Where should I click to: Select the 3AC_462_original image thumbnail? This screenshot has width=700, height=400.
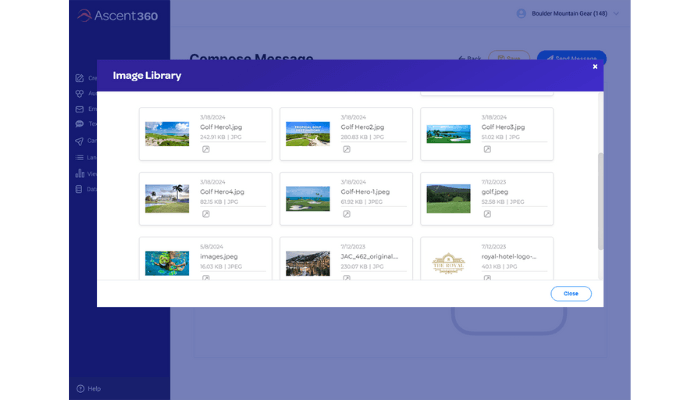click(308, 263)
